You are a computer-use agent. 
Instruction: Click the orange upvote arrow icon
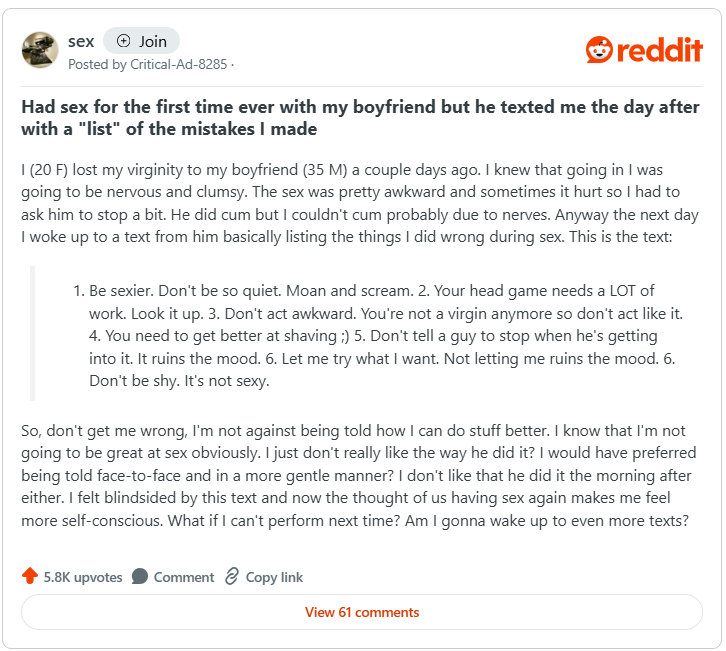(30, 577)
